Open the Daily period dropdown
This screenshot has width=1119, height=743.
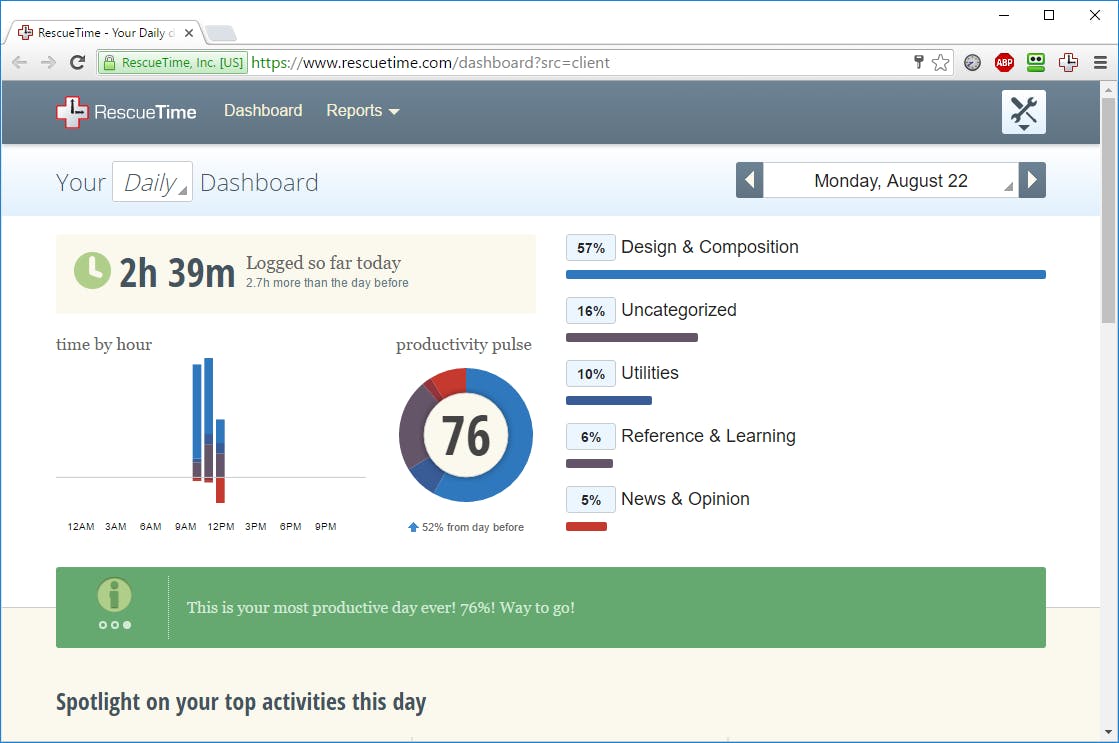152,182
